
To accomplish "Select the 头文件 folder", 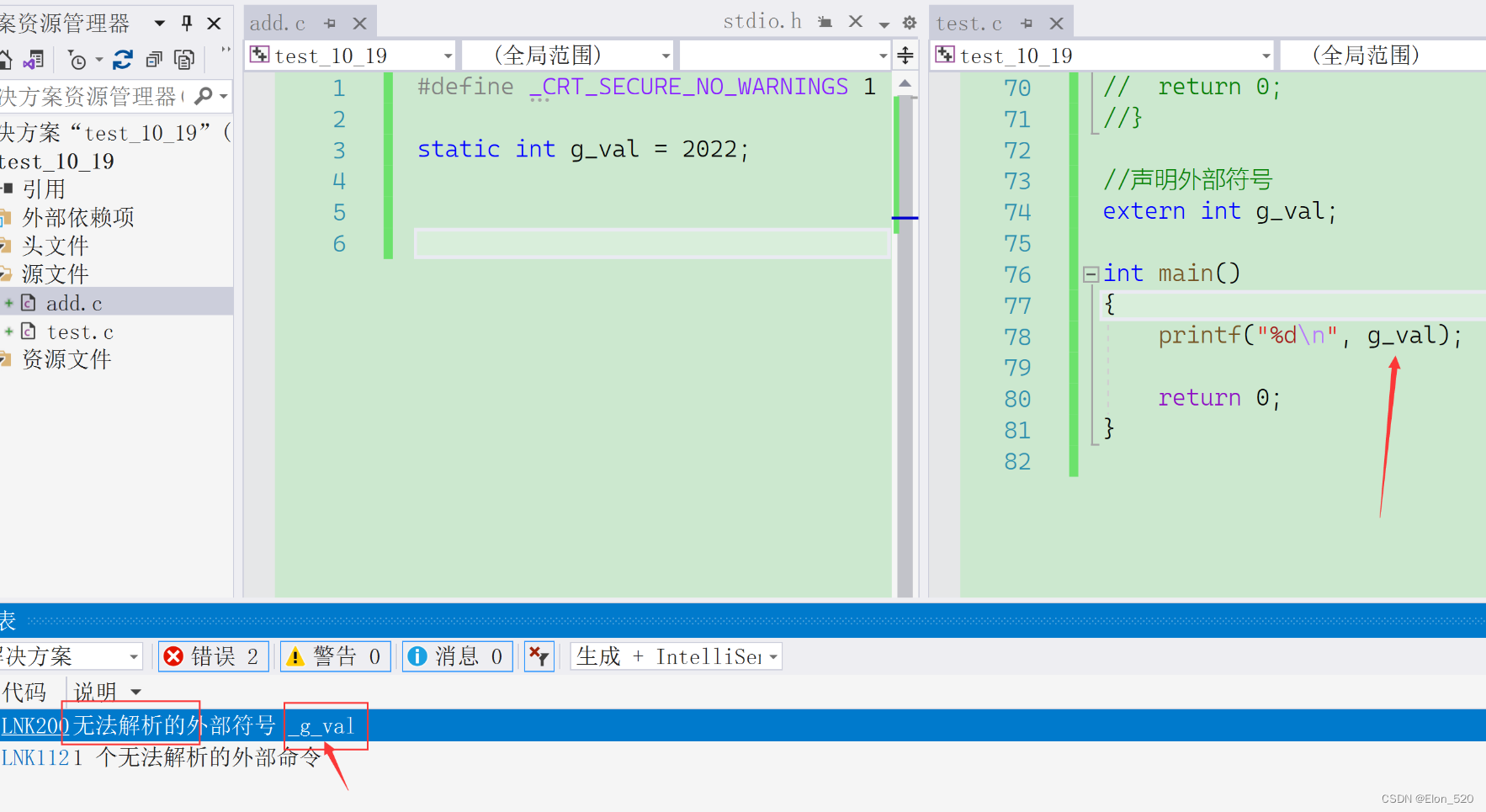I will (55, 246).
